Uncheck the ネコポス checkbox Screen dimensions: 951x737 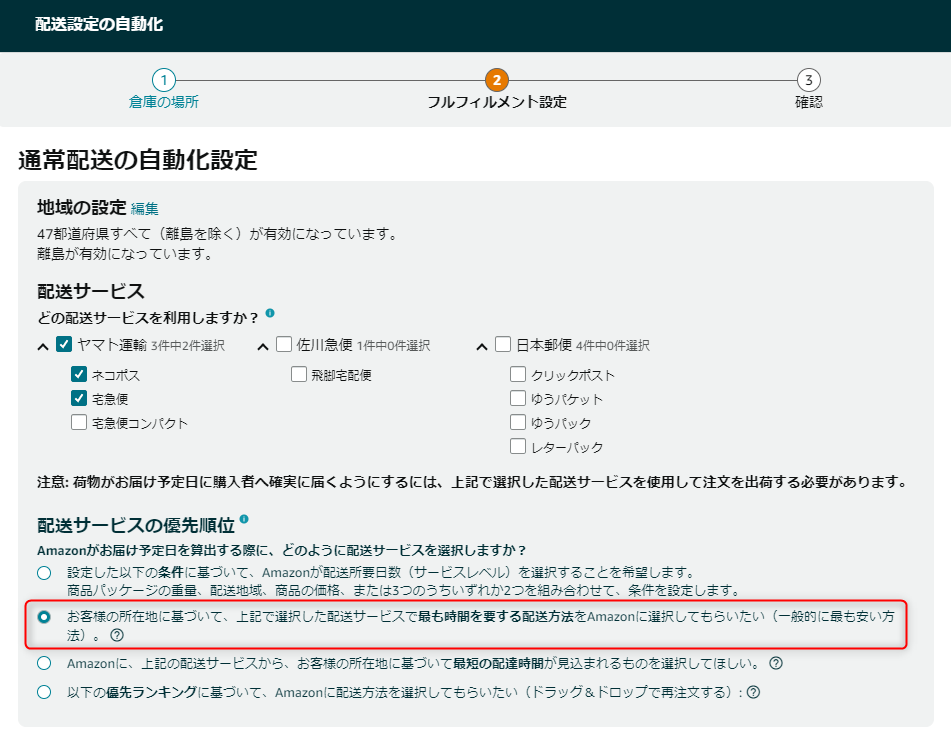(79, 374)
